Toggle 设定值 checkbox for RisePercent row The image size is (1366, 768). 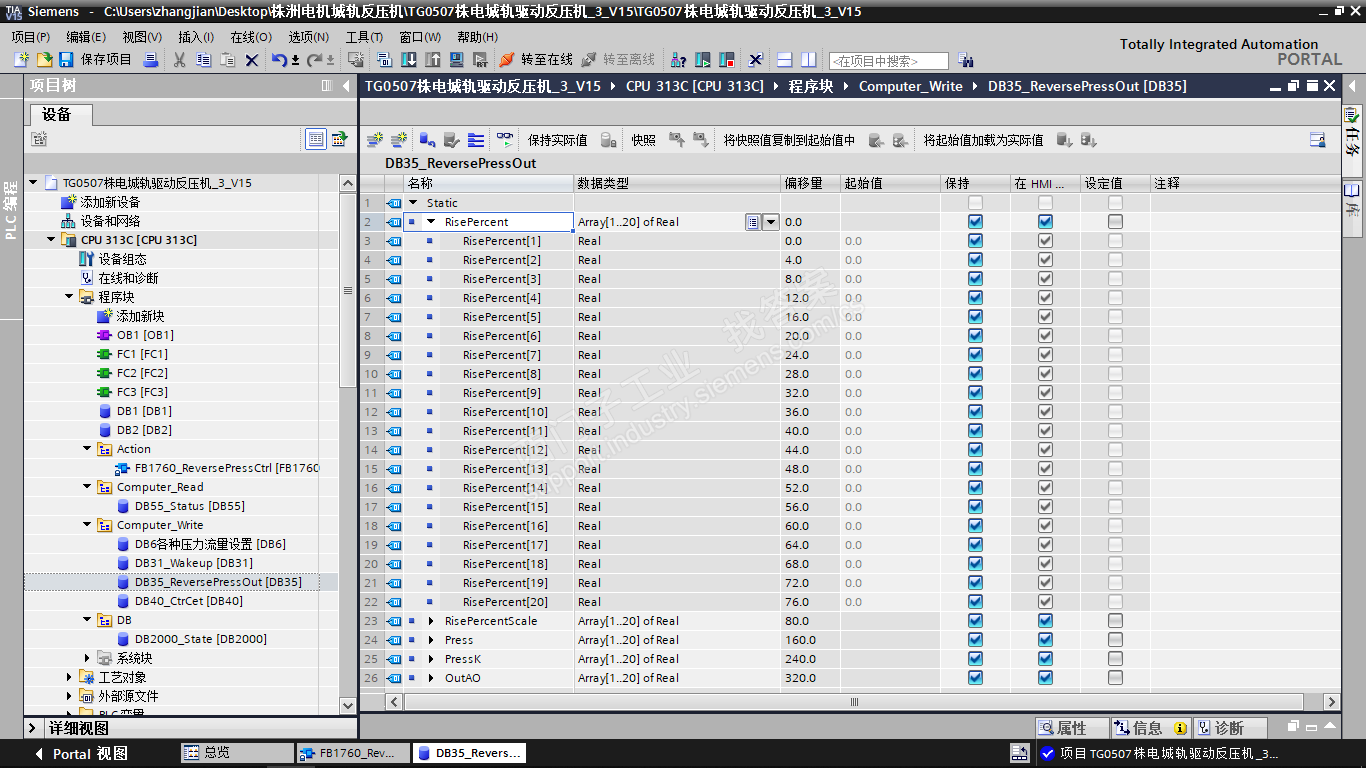[x=1115, y=222]
